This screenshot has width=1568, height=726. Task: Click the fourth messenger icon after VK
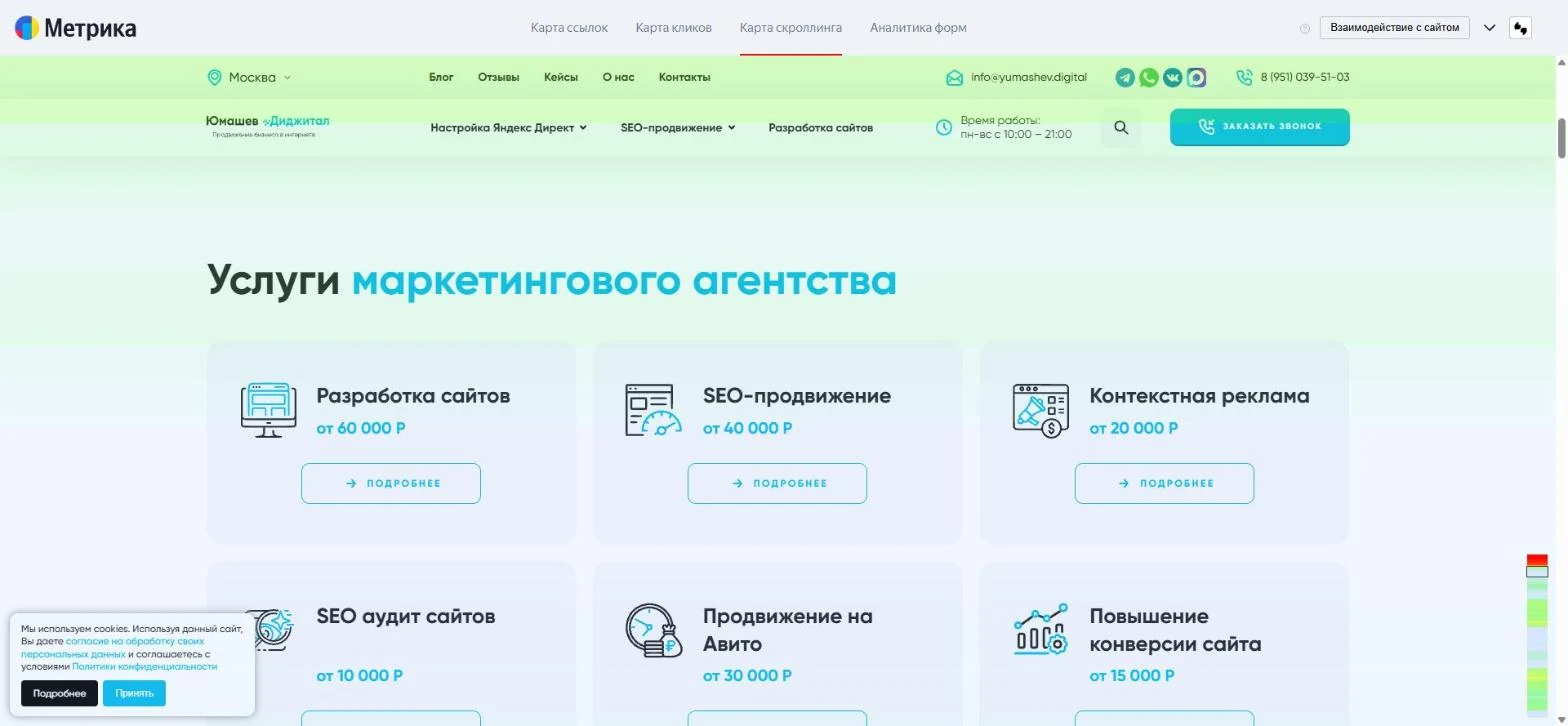pyautogui.click(x=1196, y=77)
